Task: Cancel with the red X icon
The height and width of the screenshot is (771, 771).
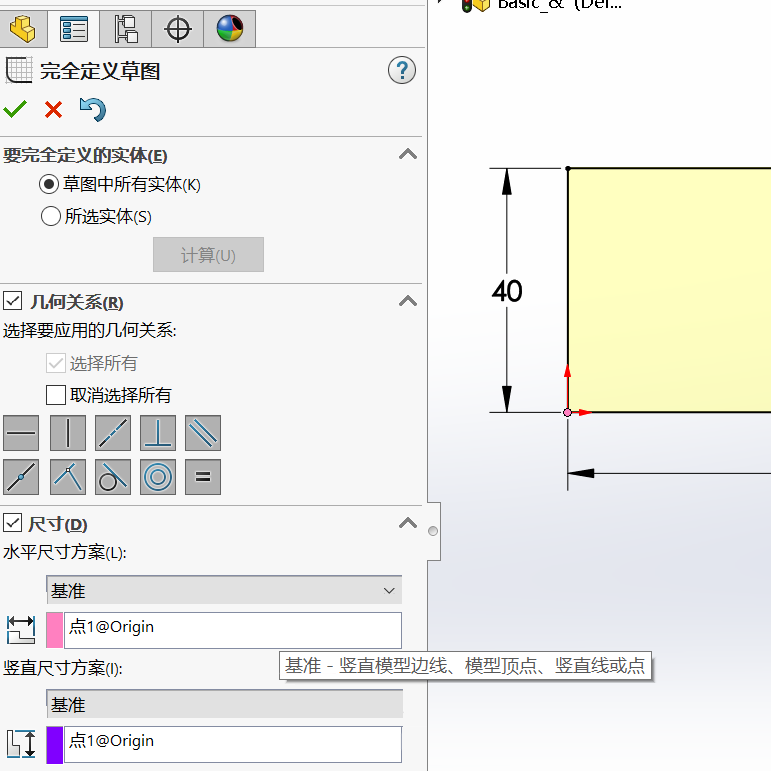Action: click(53, 109)
